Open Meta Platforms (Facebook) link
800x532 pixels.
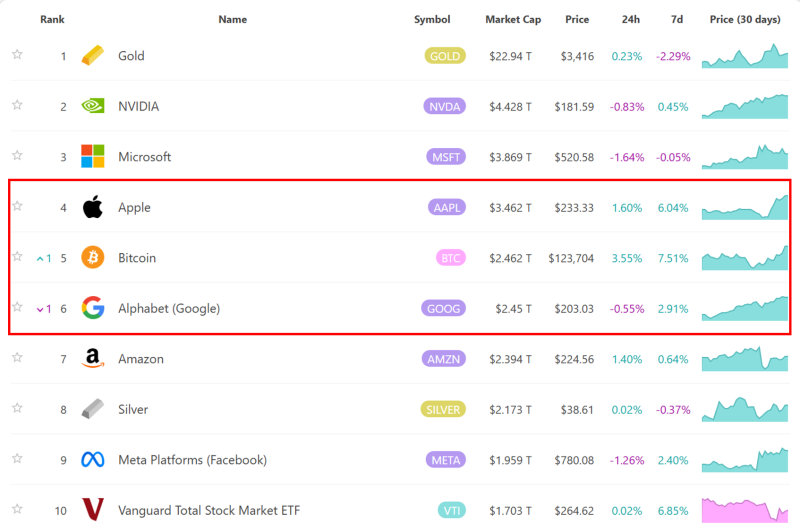[192, 460]
